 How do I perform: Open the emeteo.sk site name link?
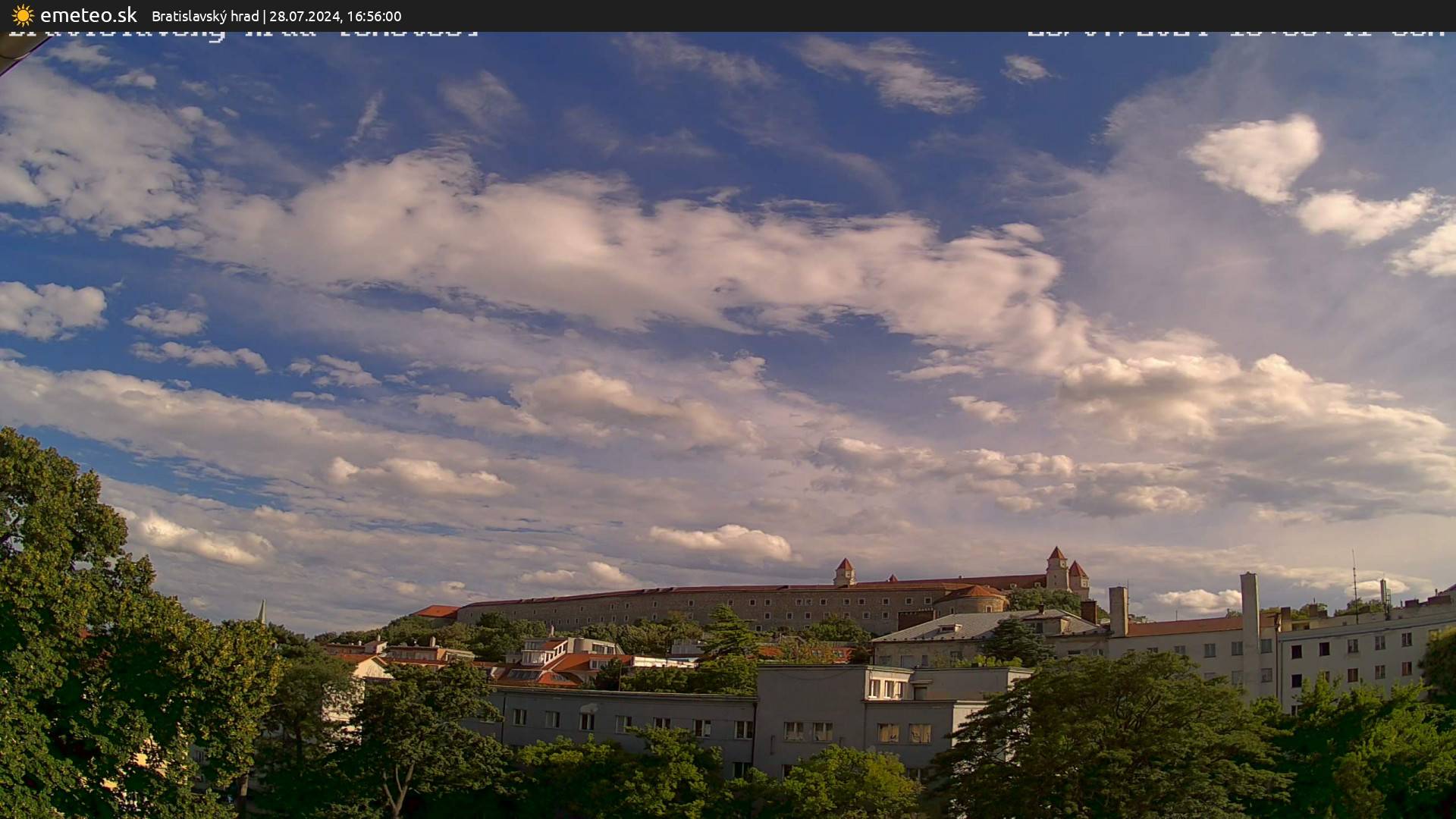88,15
